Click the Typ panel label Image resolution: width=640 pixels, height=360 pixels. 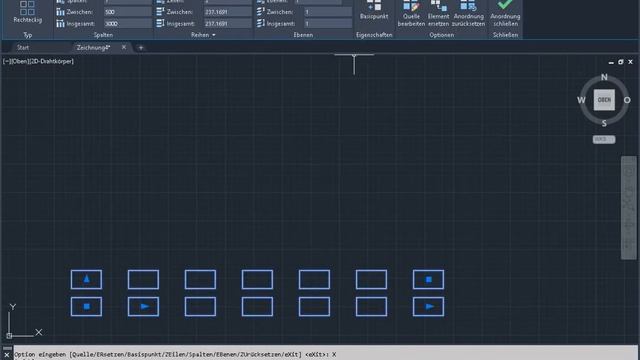(x=27, y=35)
